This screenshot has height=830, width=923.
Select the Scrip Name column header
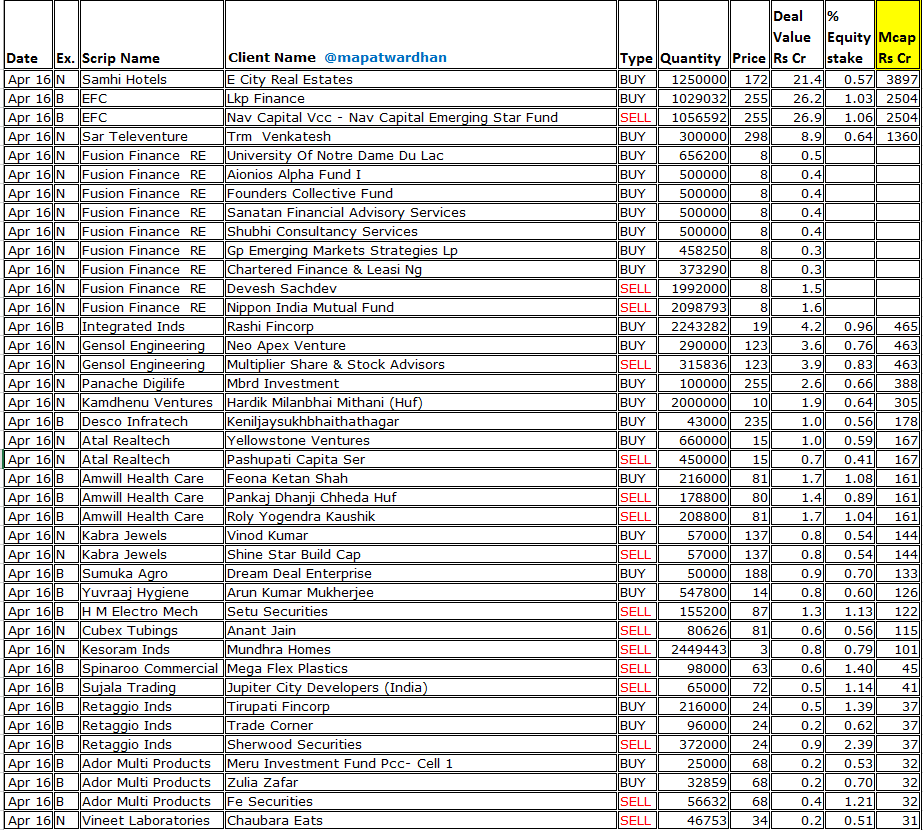152,35
